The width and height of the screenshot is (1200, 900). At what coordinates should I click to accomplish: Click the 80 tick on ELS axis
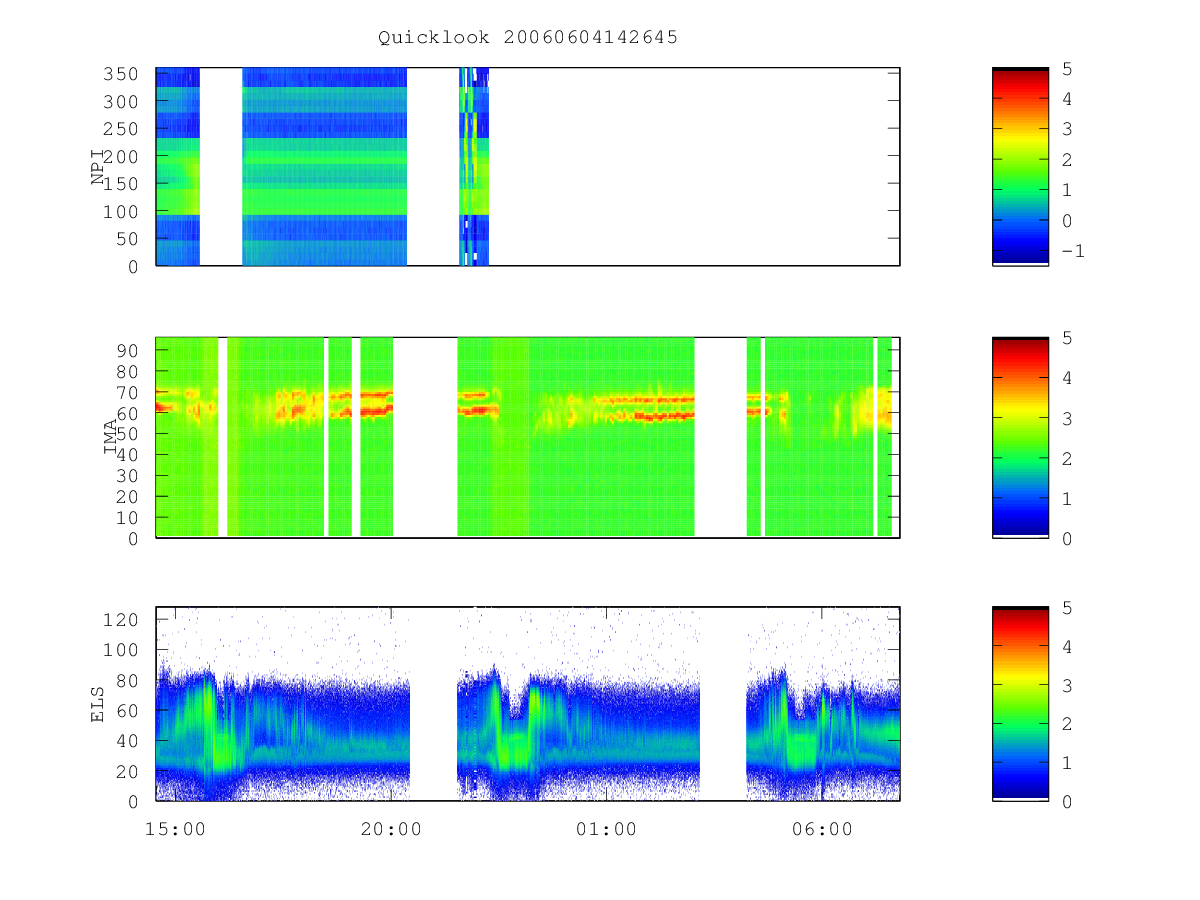click(129, 680)
